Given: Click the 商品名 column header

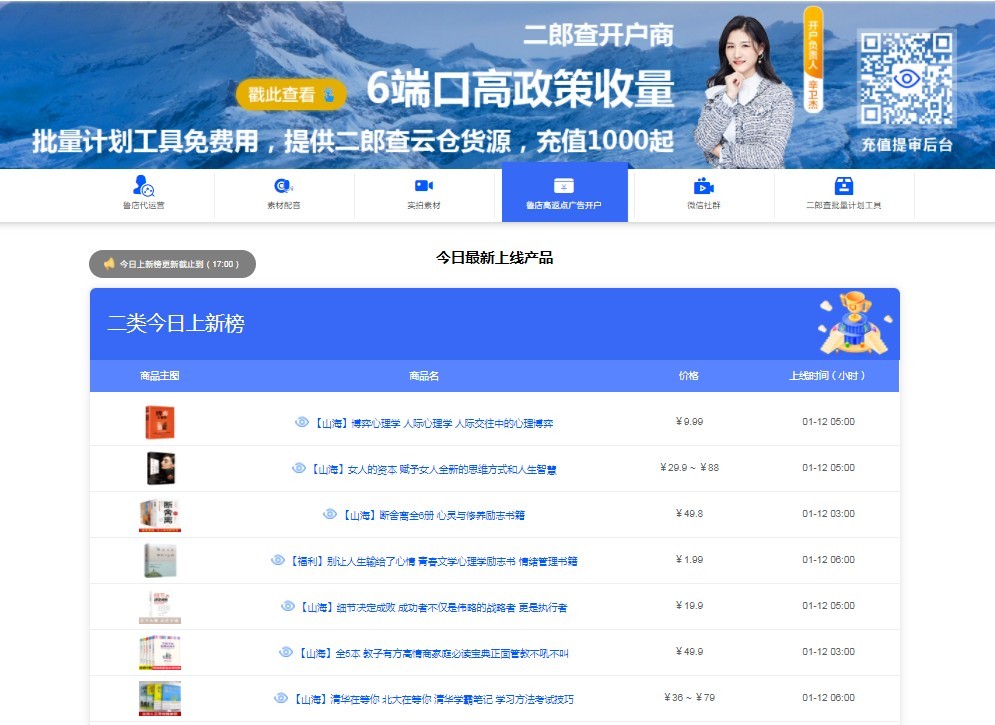Looking at the screenshot, I should pyautogui.click(x=424, y=376).
